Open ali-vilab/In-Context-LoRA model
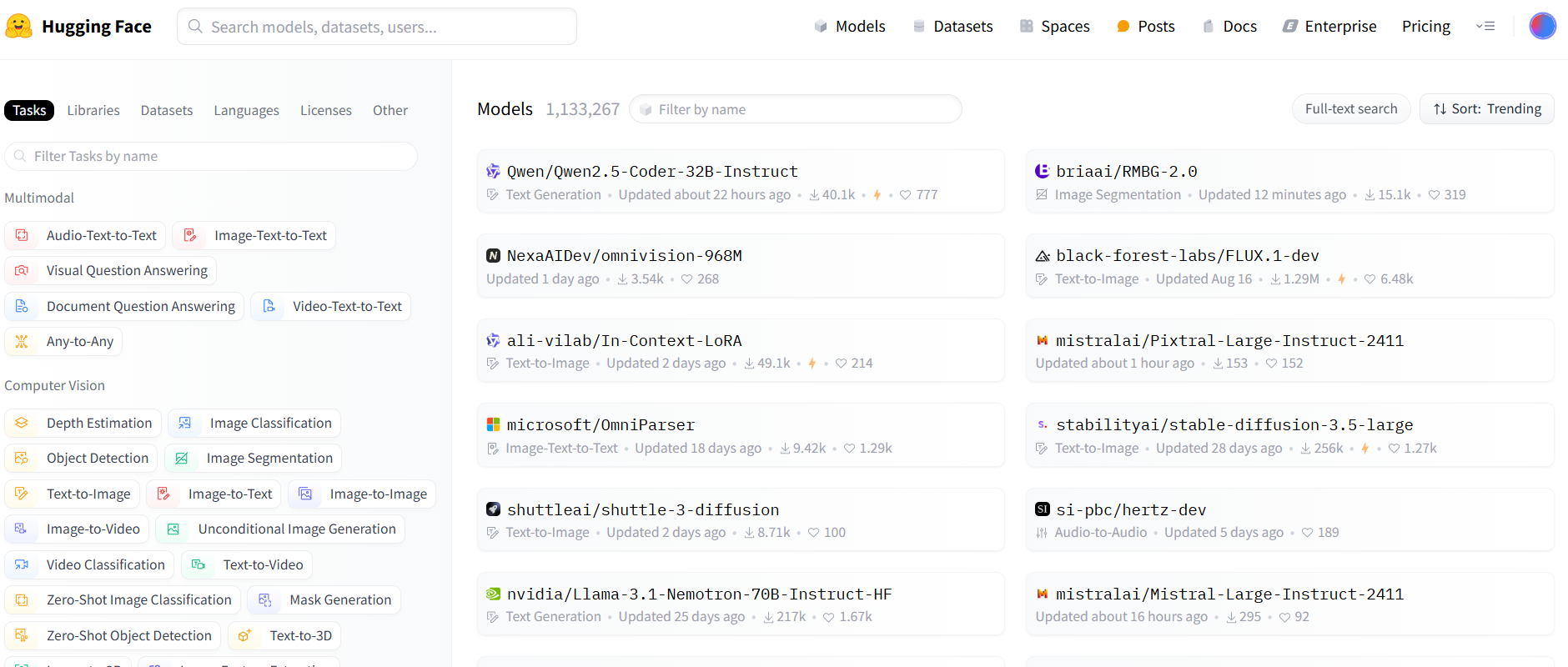Viewport: 1568px width, 667px height. [x=741, y=351]
